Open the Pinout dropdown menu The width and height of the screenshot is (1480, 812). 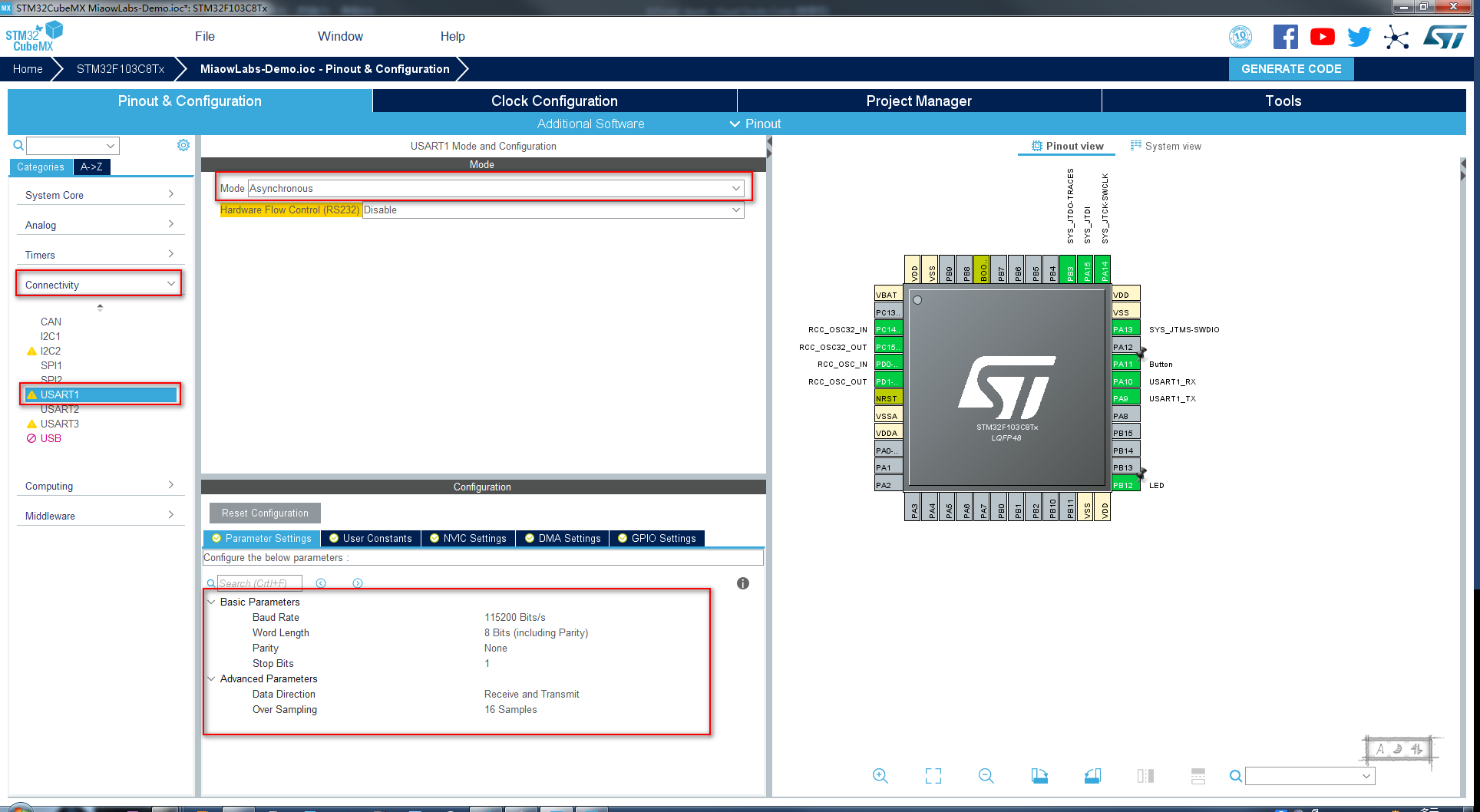click(755, 124)
